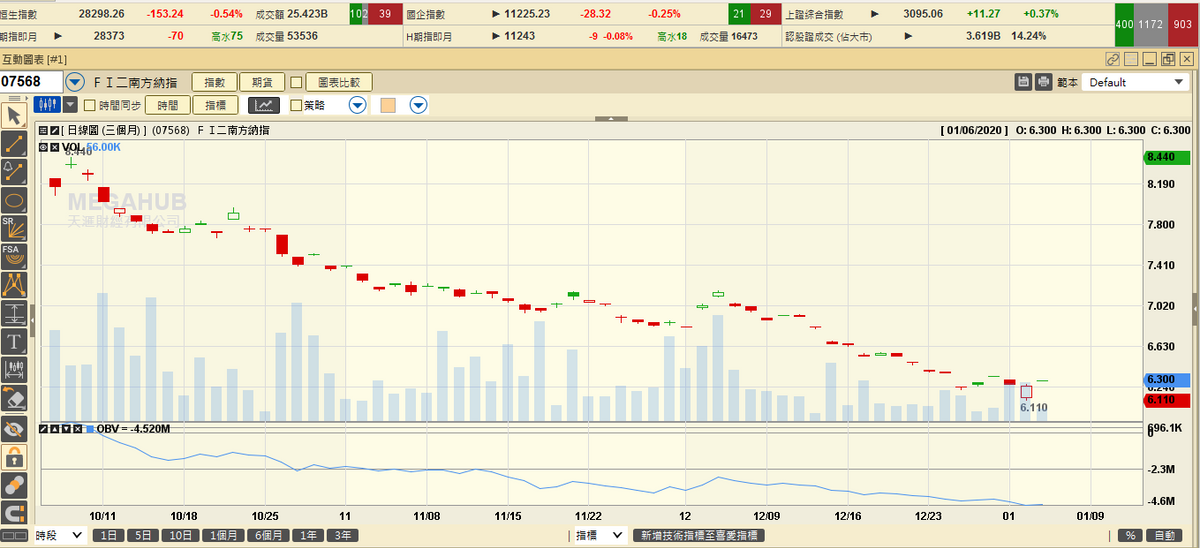Expand the stock code 07568 dropdown arrow
The width and height of the screenshot is (1200, 548).
pos(75,82)
